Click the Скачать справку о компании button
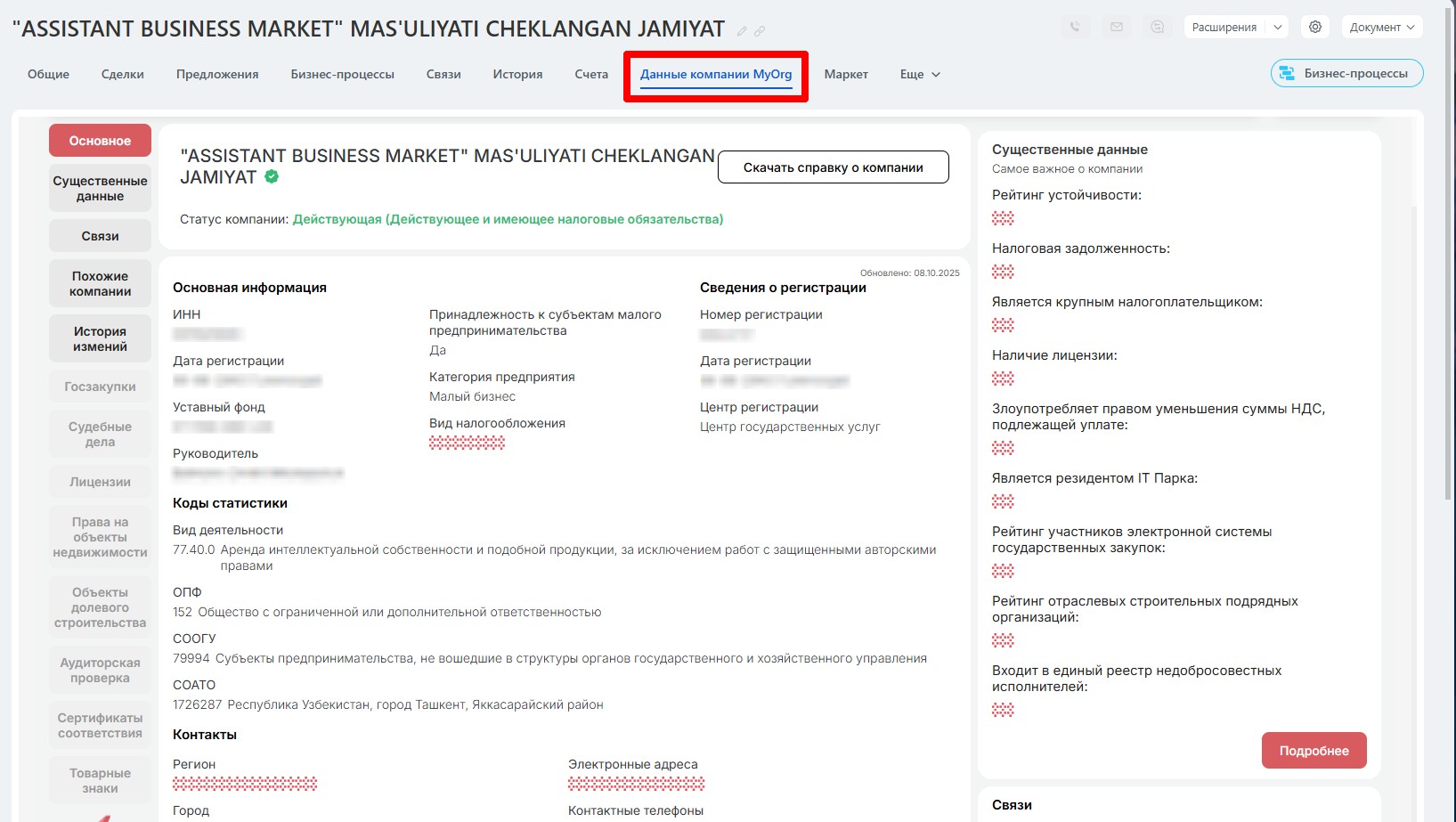1456x822 pixels. point(834,167)
